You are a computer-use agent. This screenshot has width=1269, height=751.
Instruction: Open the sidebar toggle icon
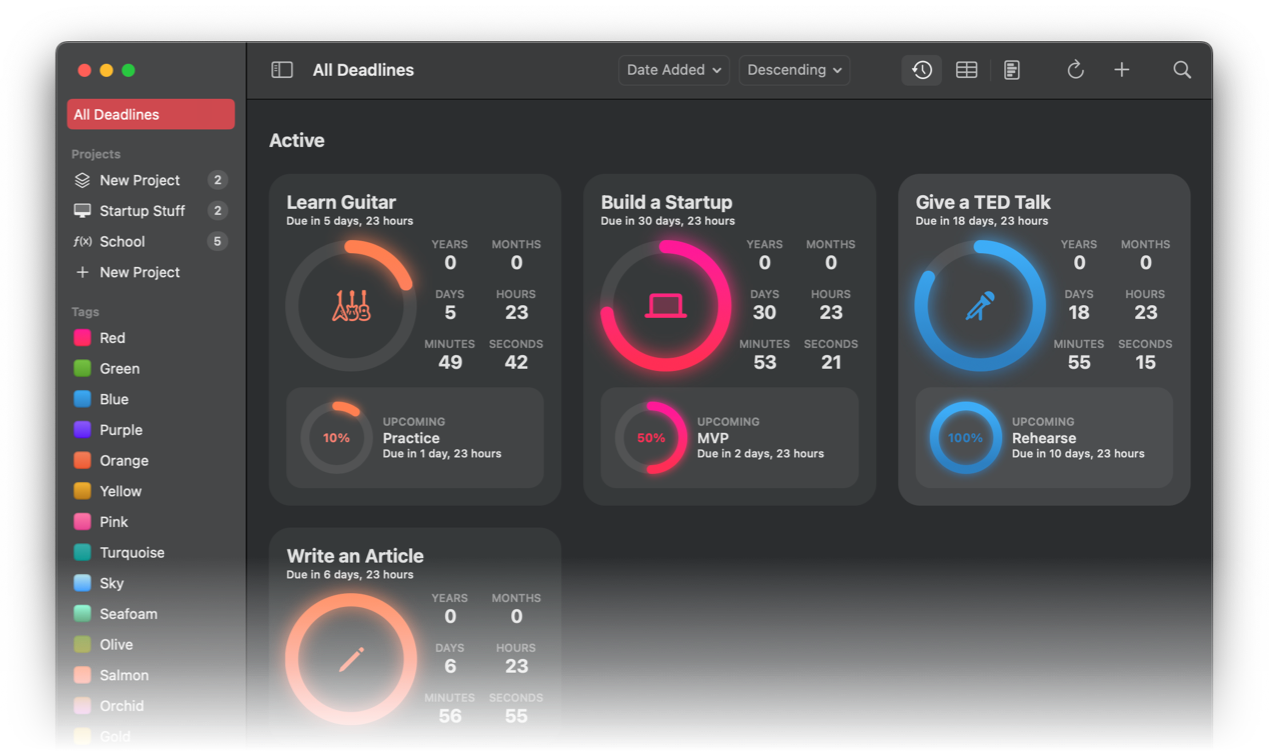(x=281, y=69)
